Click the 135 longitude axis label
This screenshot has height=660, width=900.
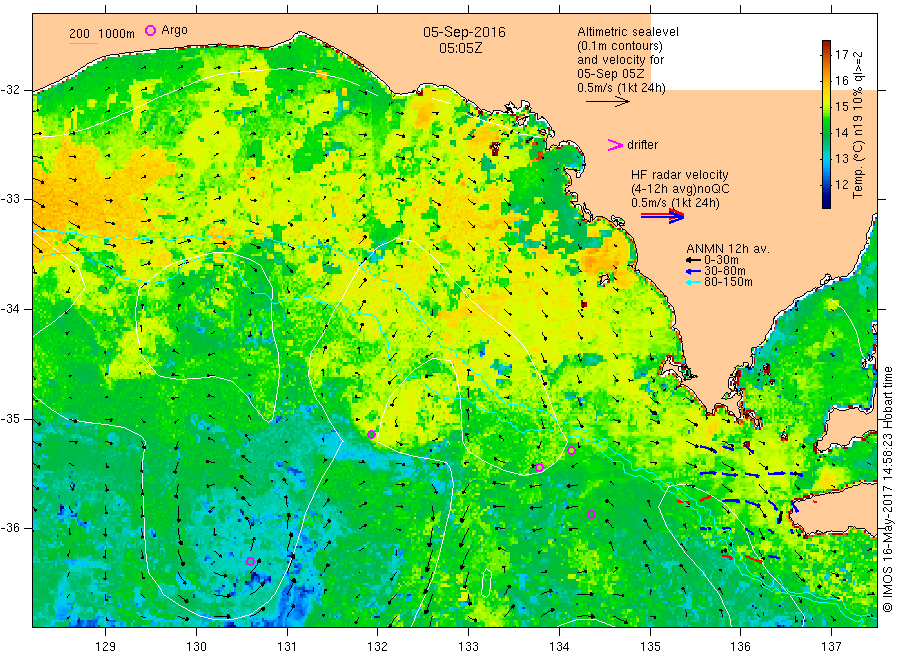650,647
